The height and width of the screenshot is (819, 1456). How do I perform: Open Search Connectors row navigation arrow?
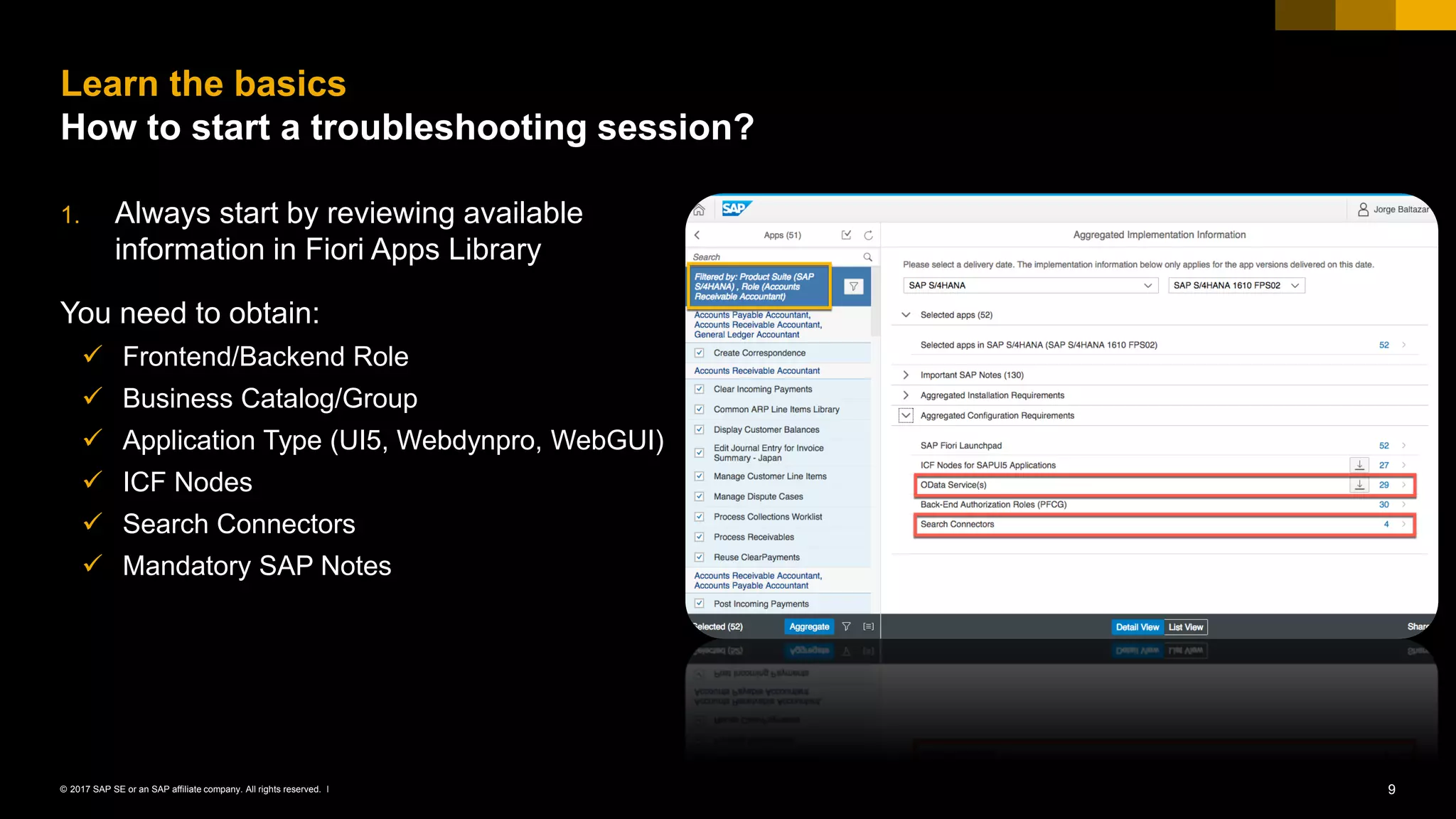pyautogui.click(x=1404, y=524)
